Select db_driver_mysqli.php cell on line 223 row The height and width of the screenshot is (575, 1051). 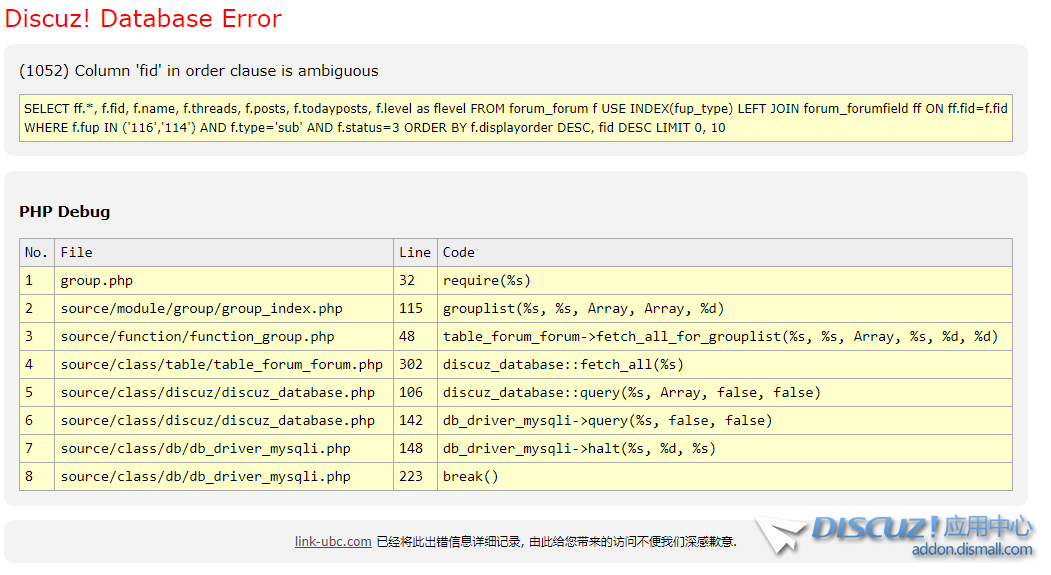pyautogui.click(x=224, y=476)
